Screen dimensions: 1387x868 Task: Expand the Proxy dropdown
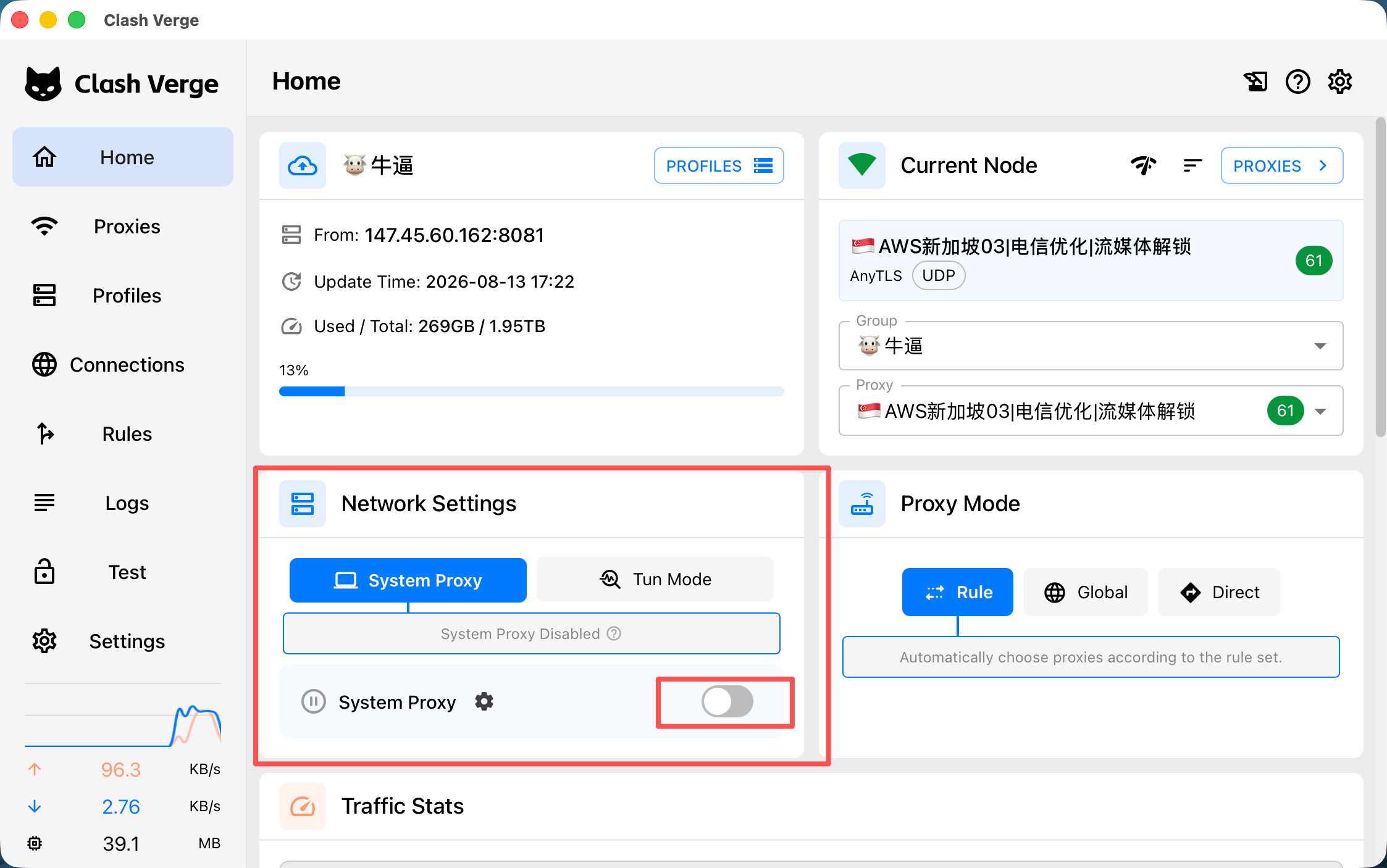pyautogui.click(x=1091, y=411)
